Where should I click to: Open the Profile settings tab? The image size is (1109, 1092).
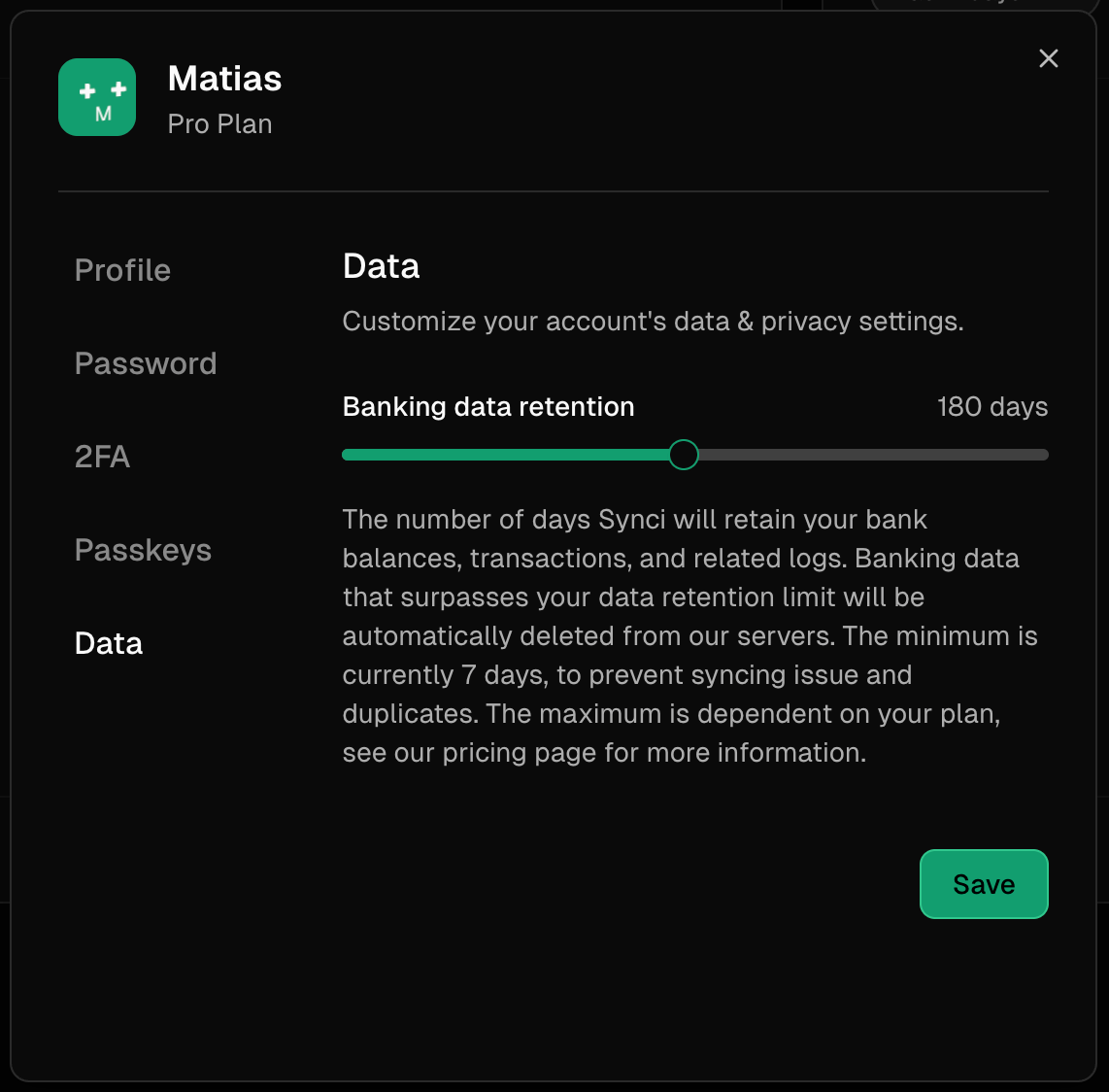tap(122, 270)
